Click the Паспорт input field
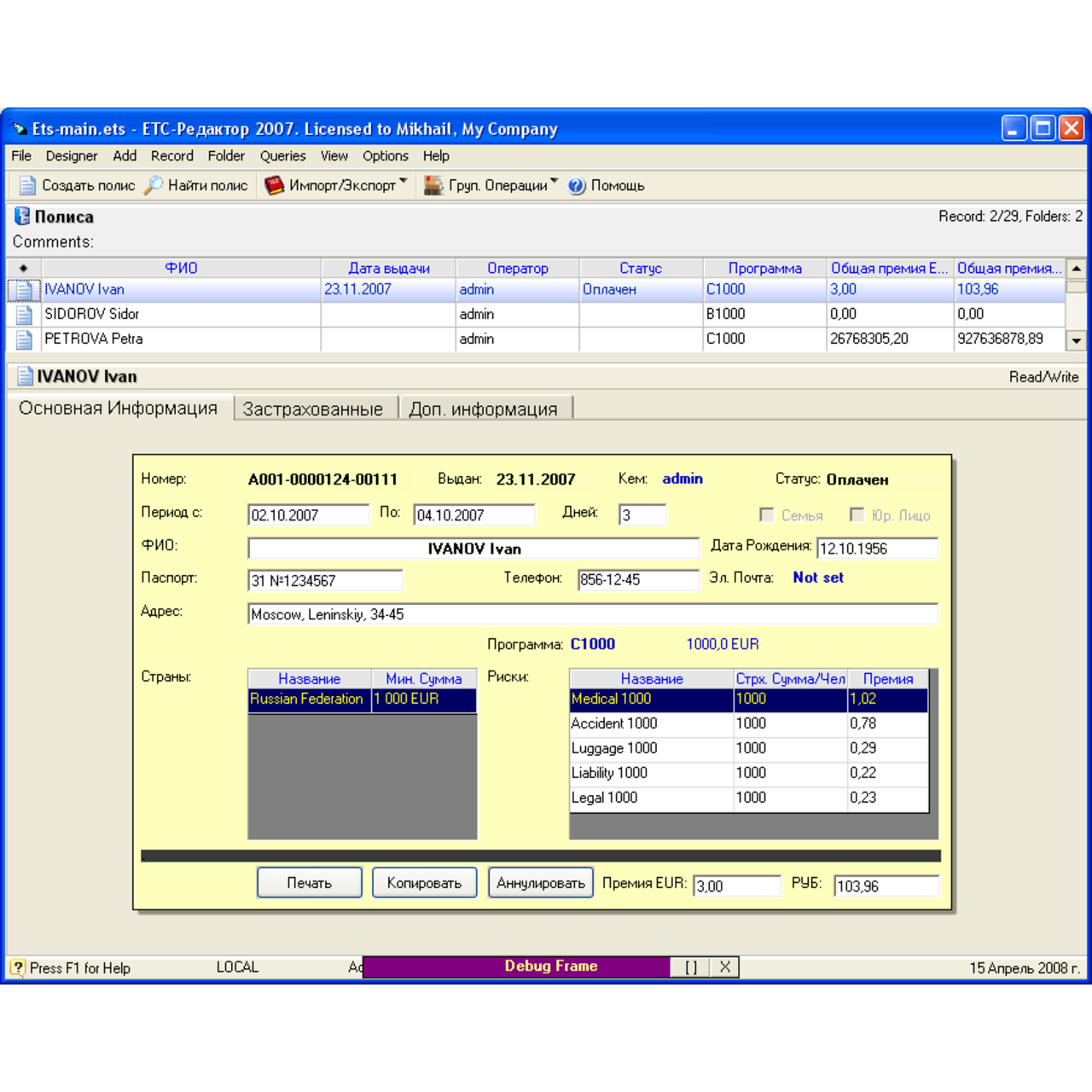 (324, 580)
